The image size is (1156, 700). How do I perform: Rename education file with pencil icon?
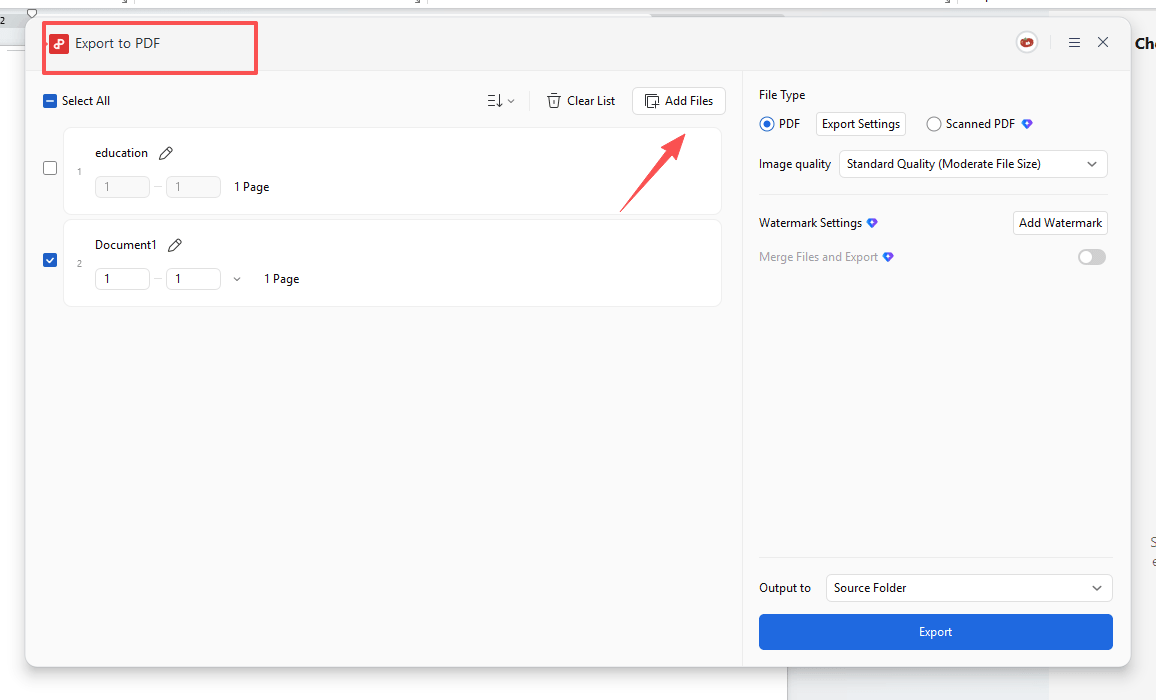tap(166, 153)
